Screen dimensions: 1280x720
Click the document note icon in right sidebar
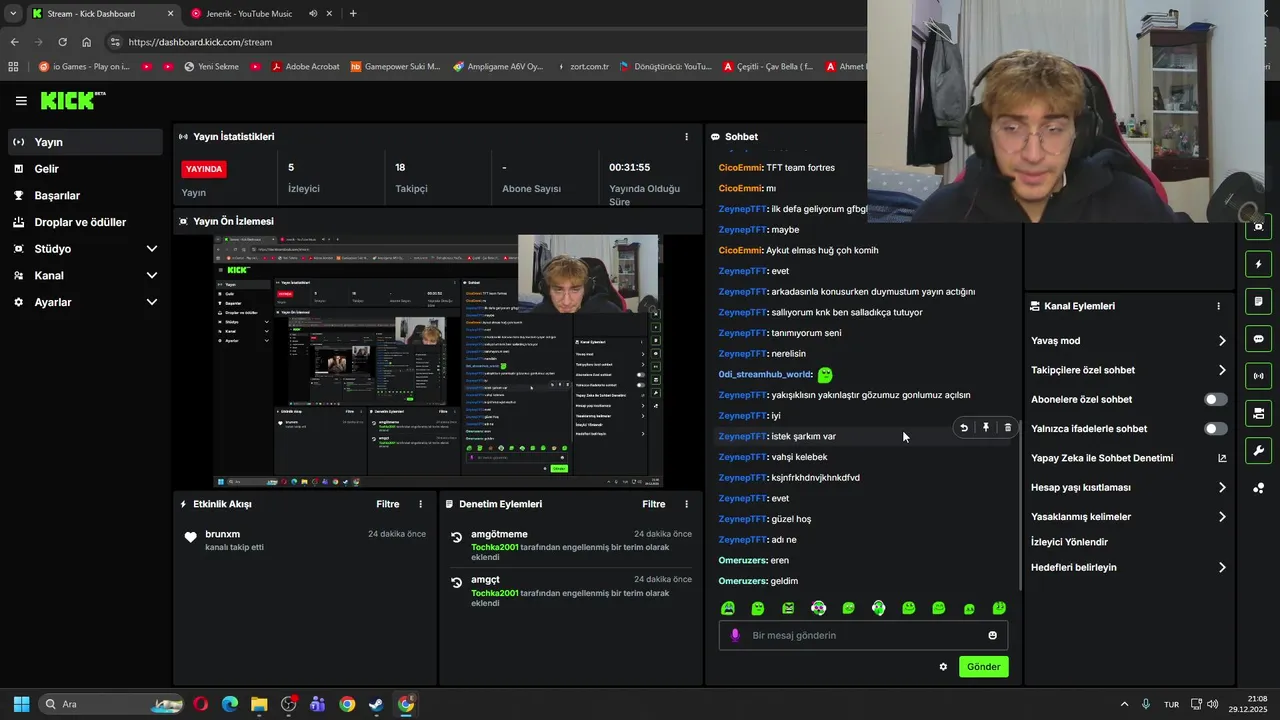point(1258,301)
